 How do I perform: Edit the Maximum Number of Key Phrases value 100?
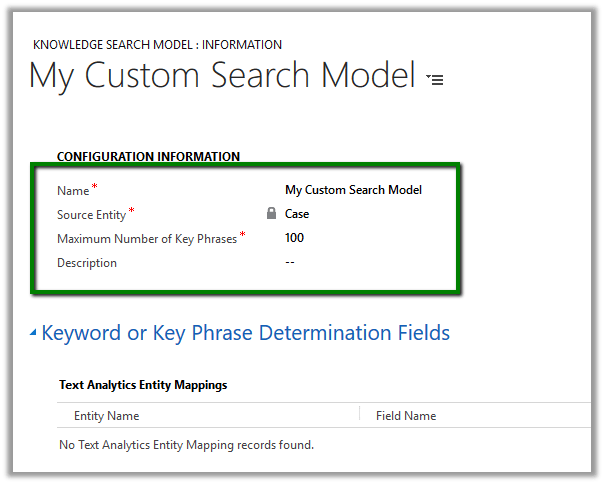tap(294, 238)
